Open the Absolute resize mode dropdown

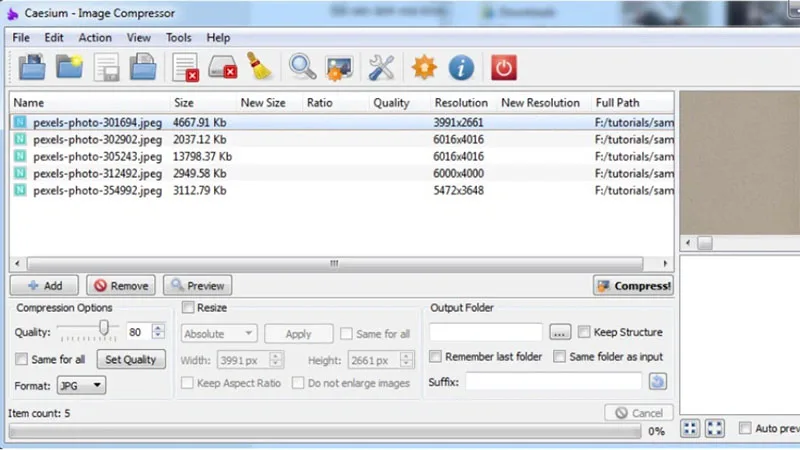pos(219,334)
